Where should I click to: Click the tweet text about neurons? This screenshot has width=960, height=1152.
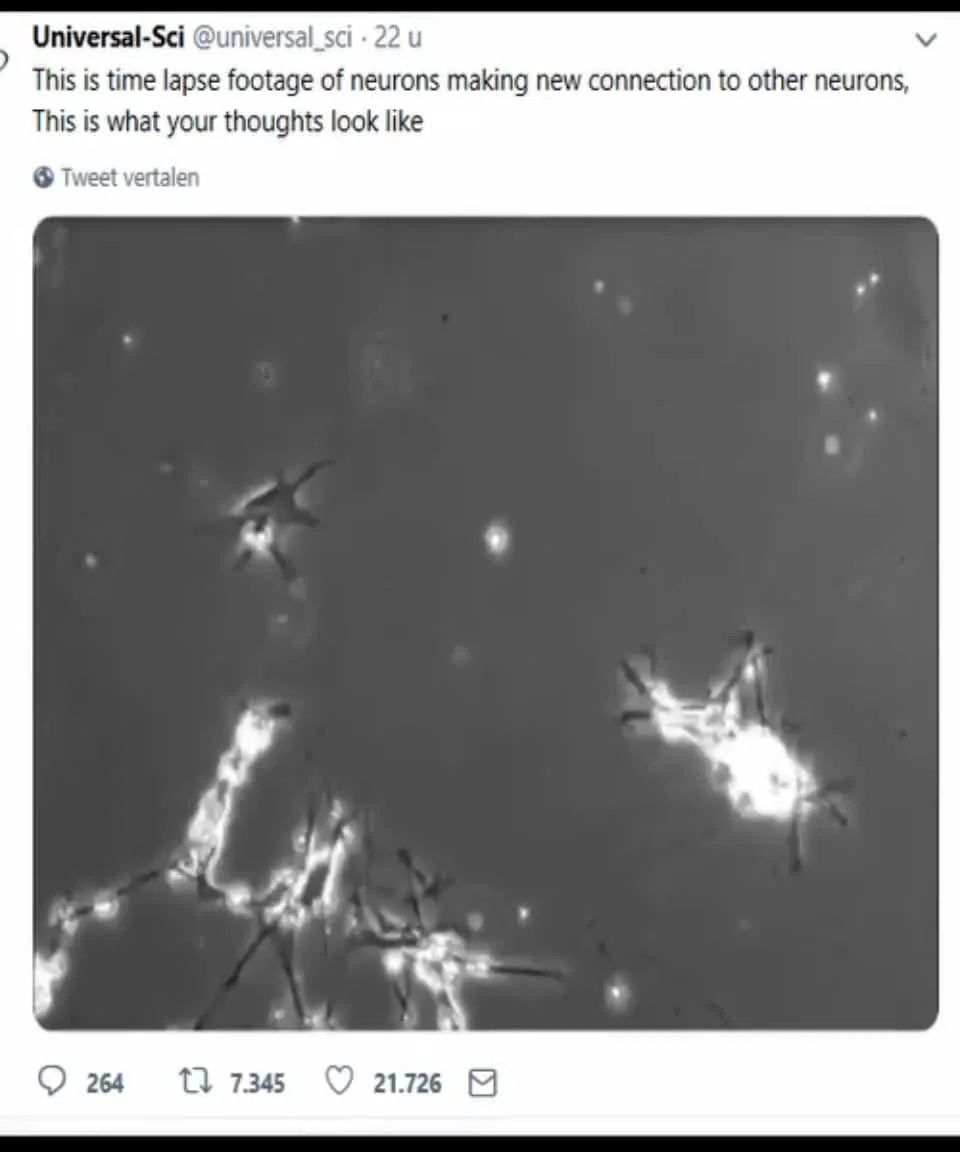[471, 100]
